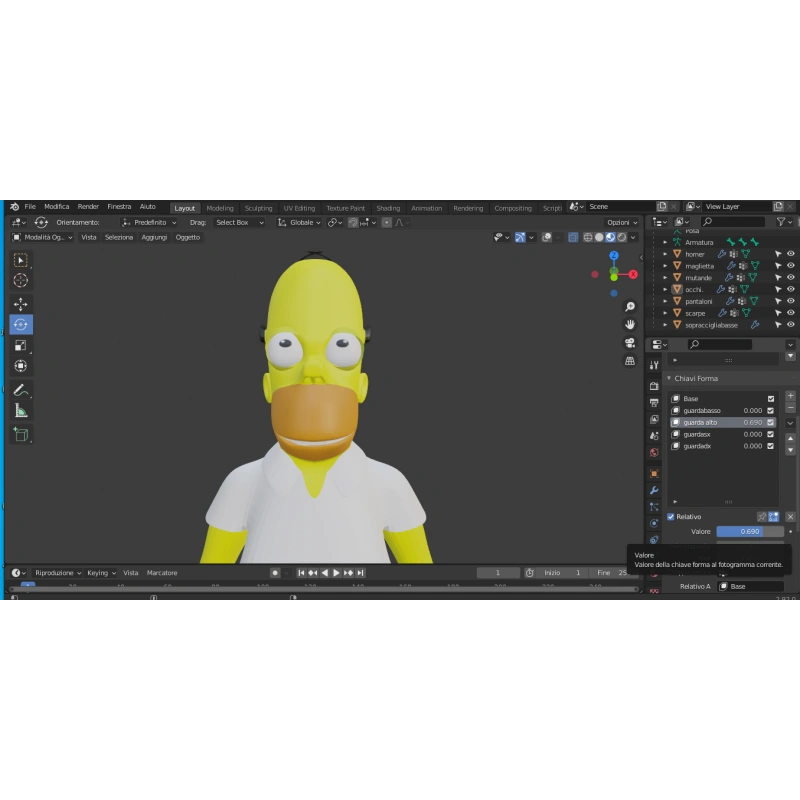
Task: Add a new shape key with plus button
Action: (790, 395)
